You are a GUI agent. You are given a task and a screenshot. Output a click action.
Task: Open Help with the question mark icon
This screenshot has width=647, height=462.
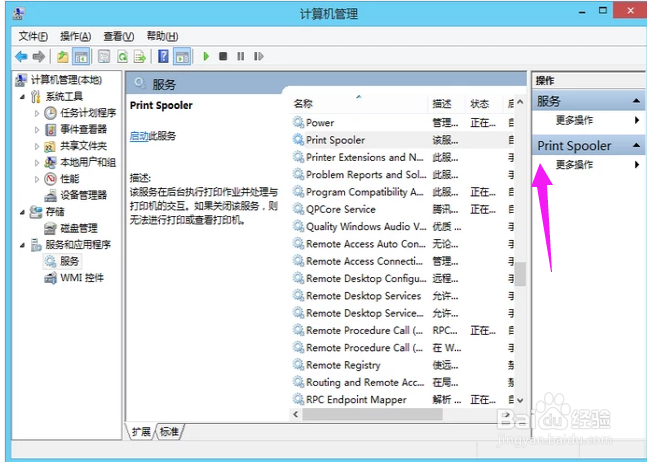coord(163,57)
